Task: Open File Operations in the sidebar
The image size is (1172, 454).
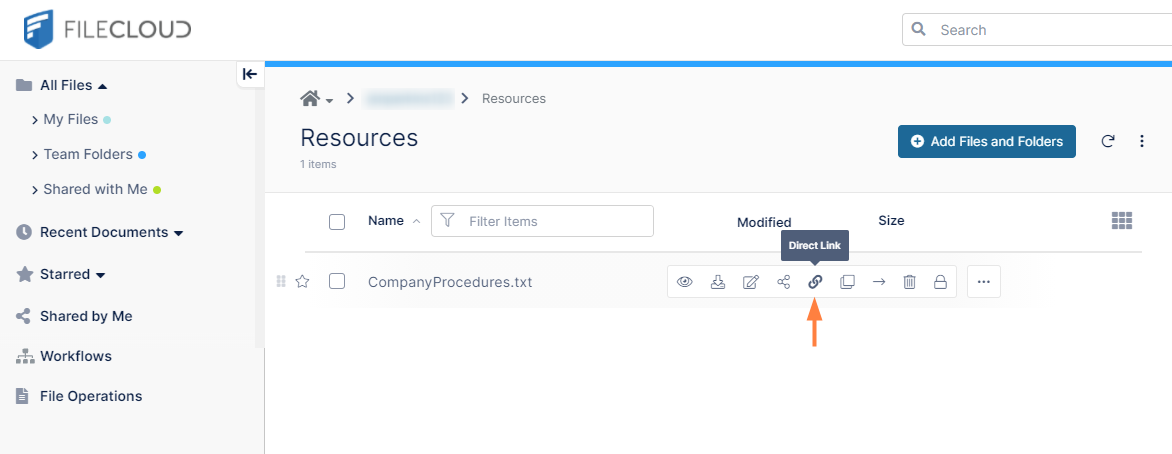Action: point(90,396)
